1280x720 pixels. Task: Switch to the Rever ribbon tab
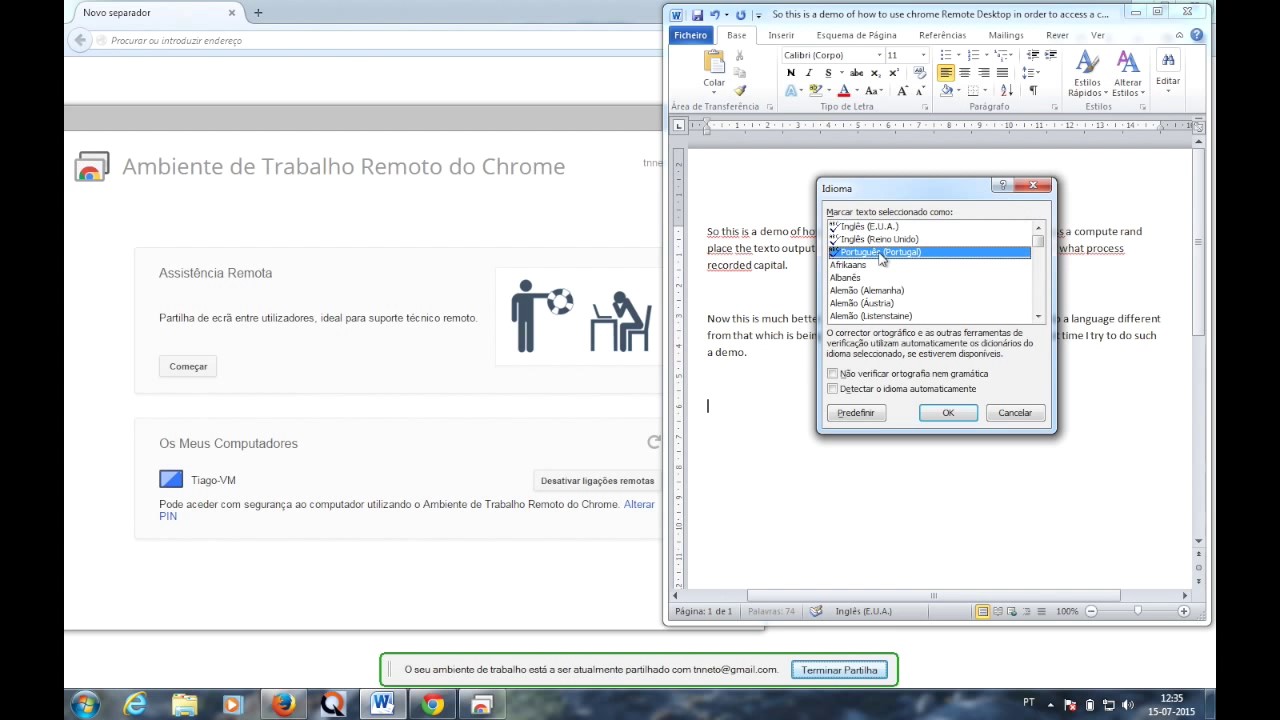pyautogui.click(x=1057, y=35)
